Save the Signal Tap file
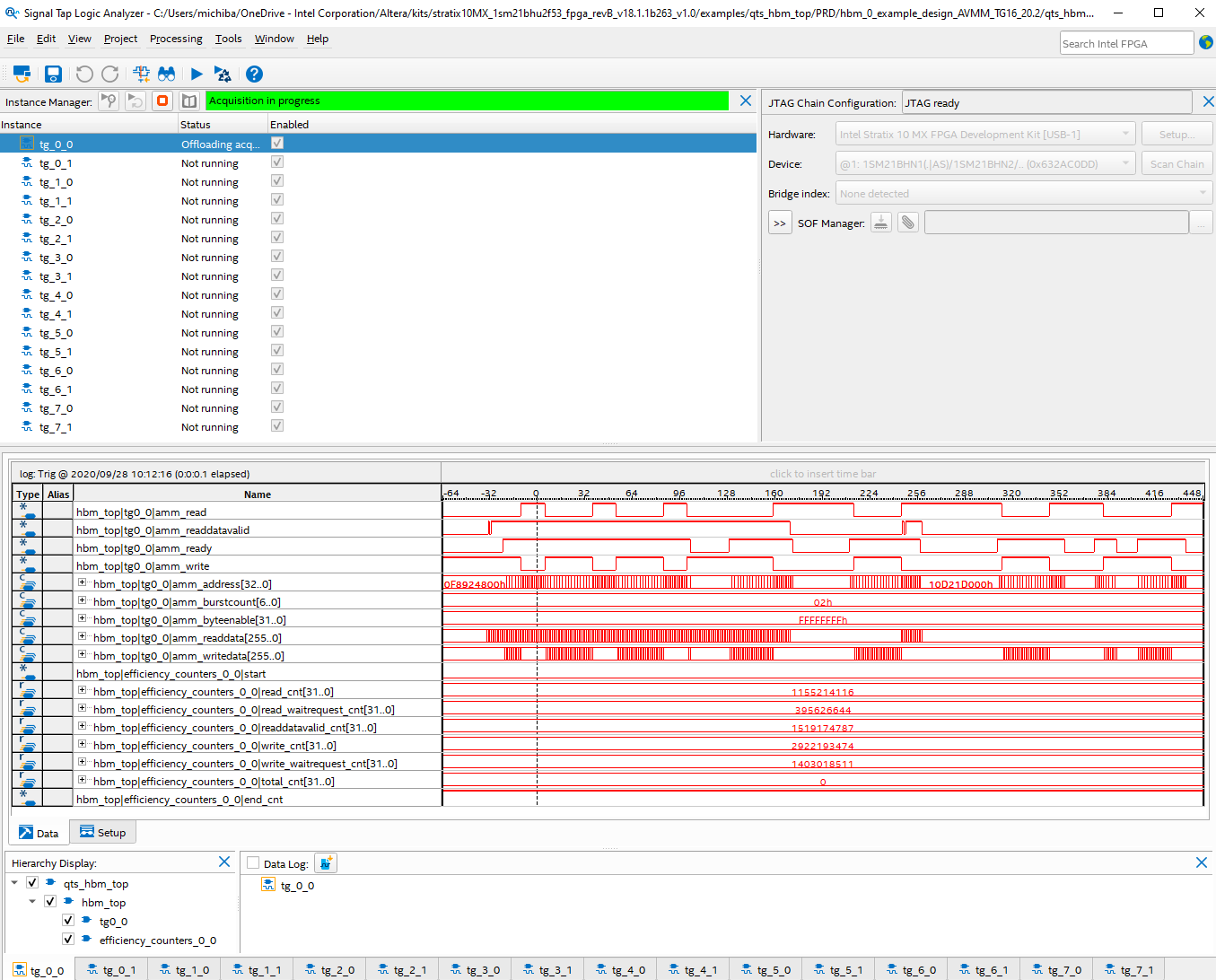 [x=53, y=74]
